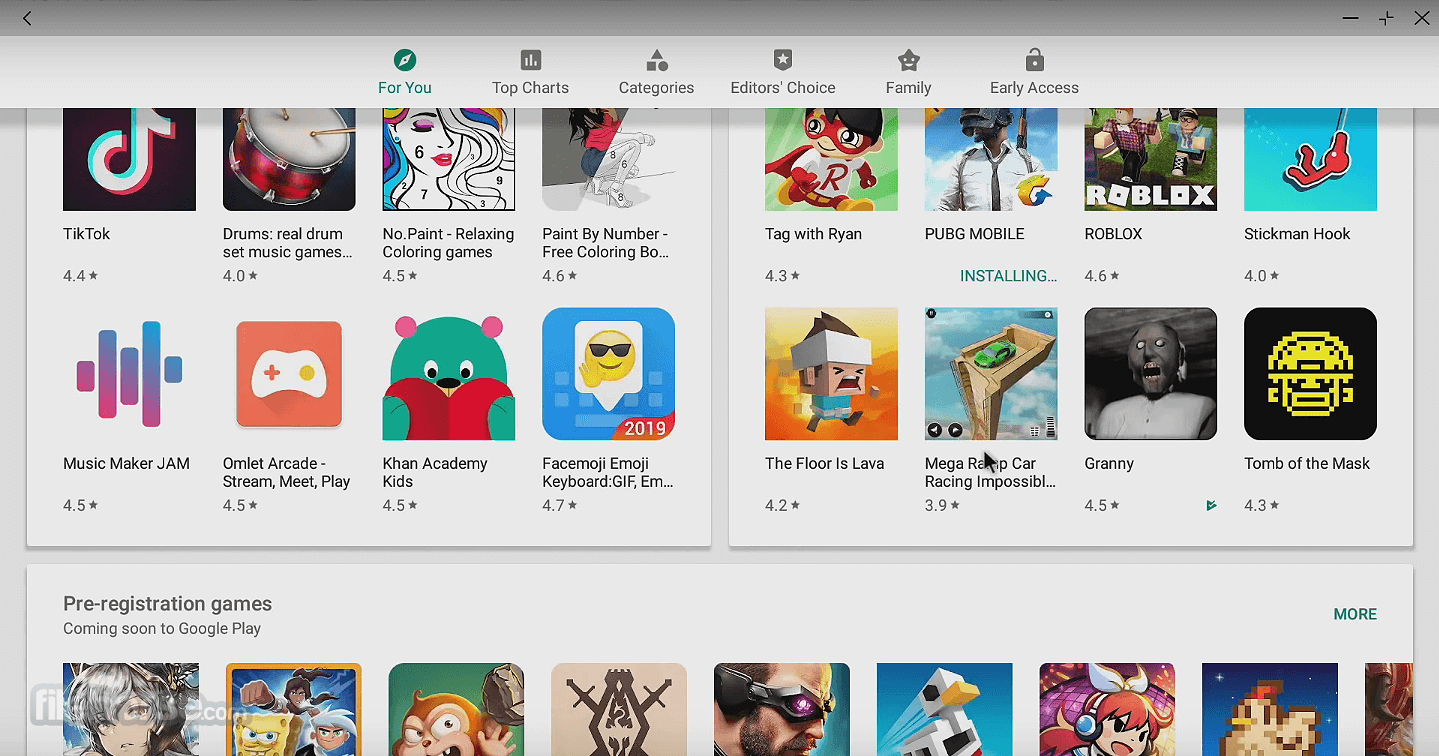1439x756 pixels.
Task: Minimize the app store window
Action: coord(1351,18)
